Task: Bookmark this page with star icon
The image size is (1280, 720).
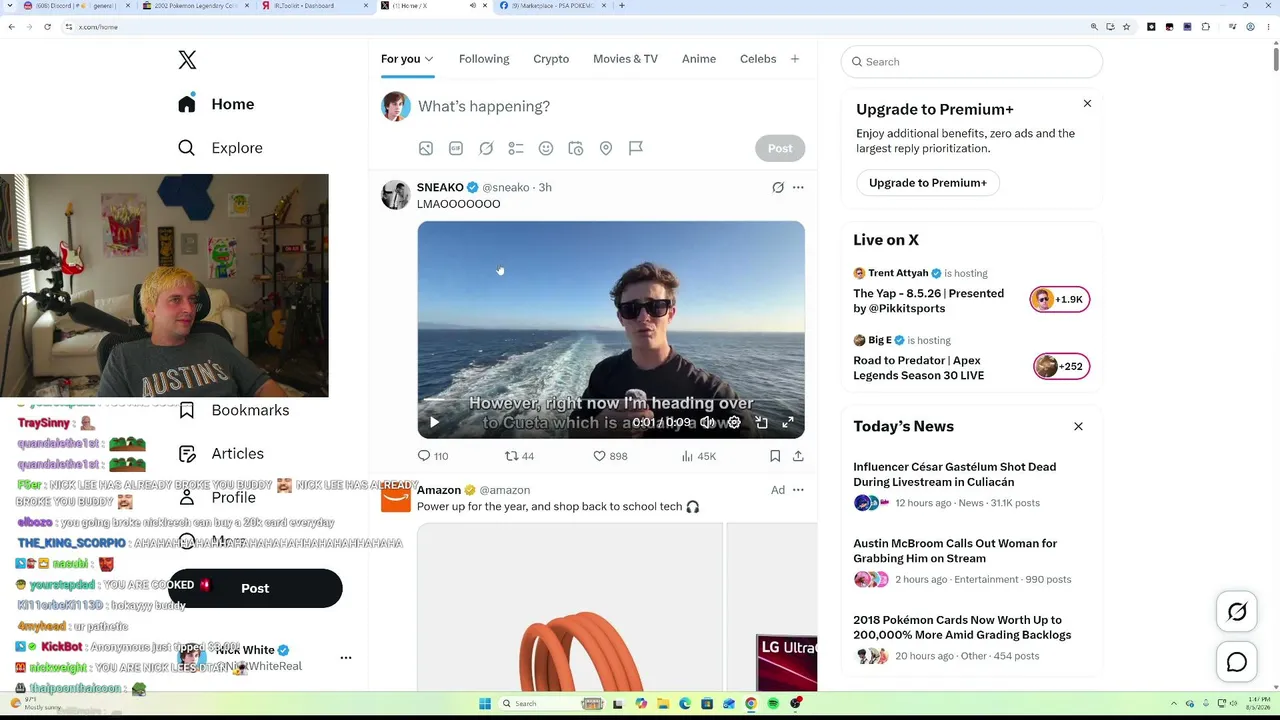Action: point(1127,27)
